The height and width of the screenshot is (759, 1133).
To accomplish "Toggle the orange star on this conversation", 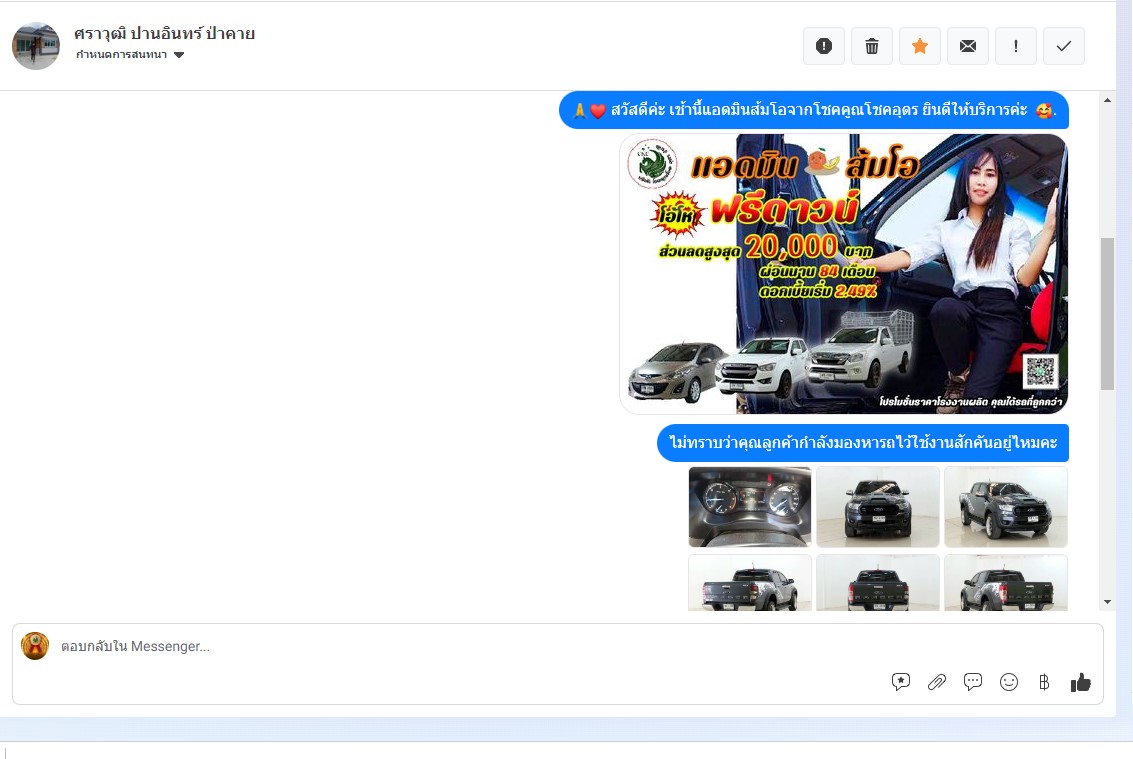I will [920, 46].
